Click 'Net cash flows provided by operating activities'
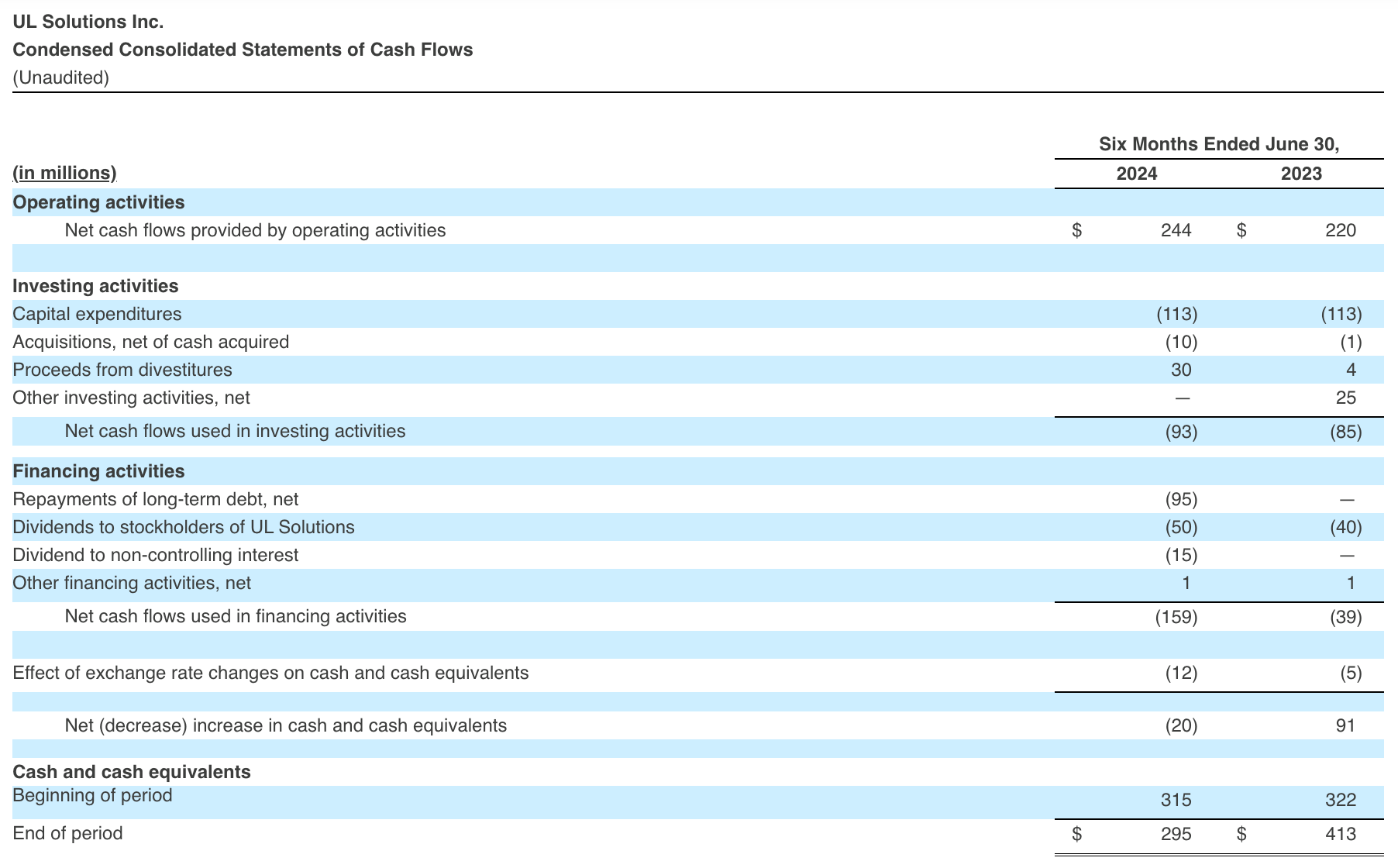The image size is (1398, 868). 255,230
